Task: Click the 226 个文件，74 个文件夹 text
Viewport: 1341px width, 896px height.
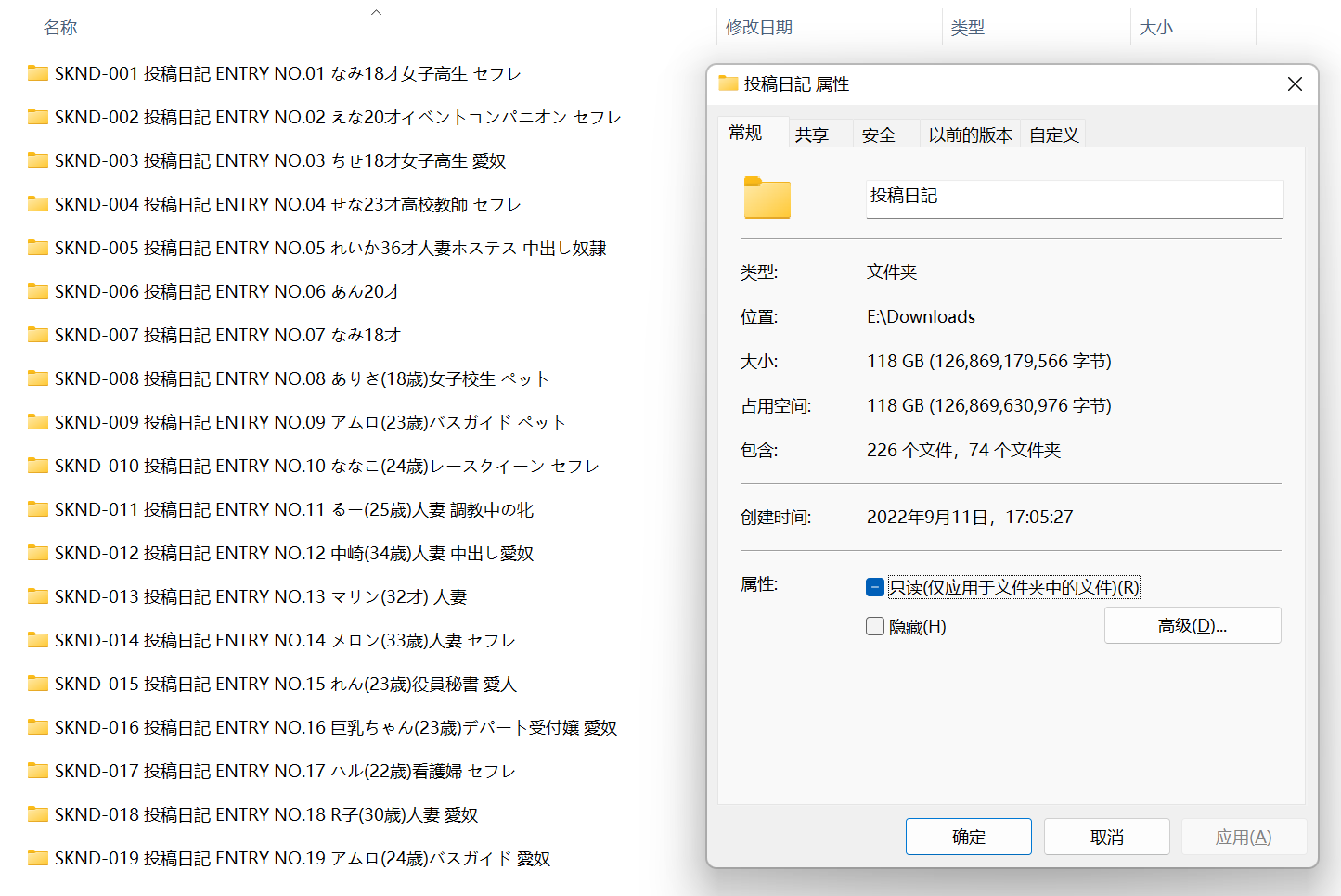Action: pos(963,450)
